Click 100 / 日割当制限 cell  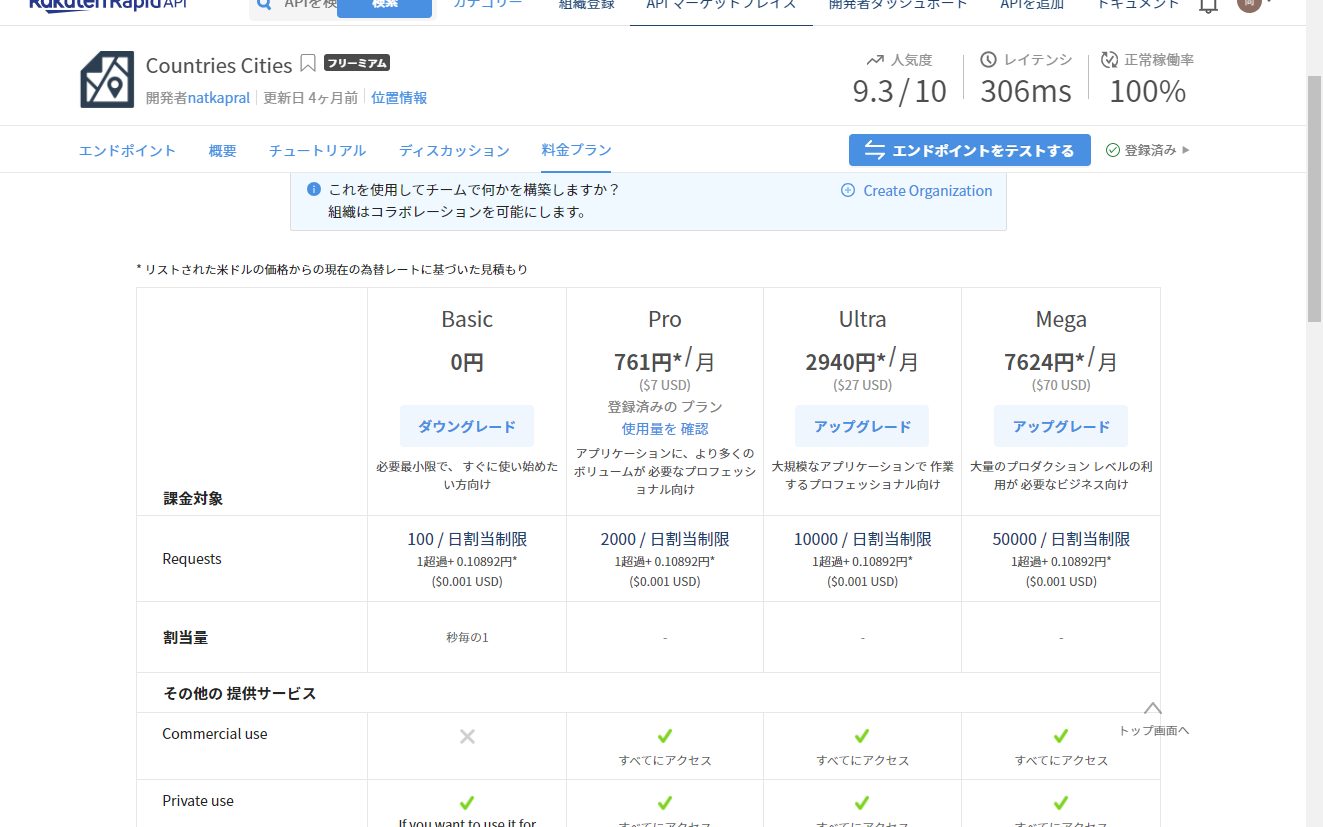point(467,539)
